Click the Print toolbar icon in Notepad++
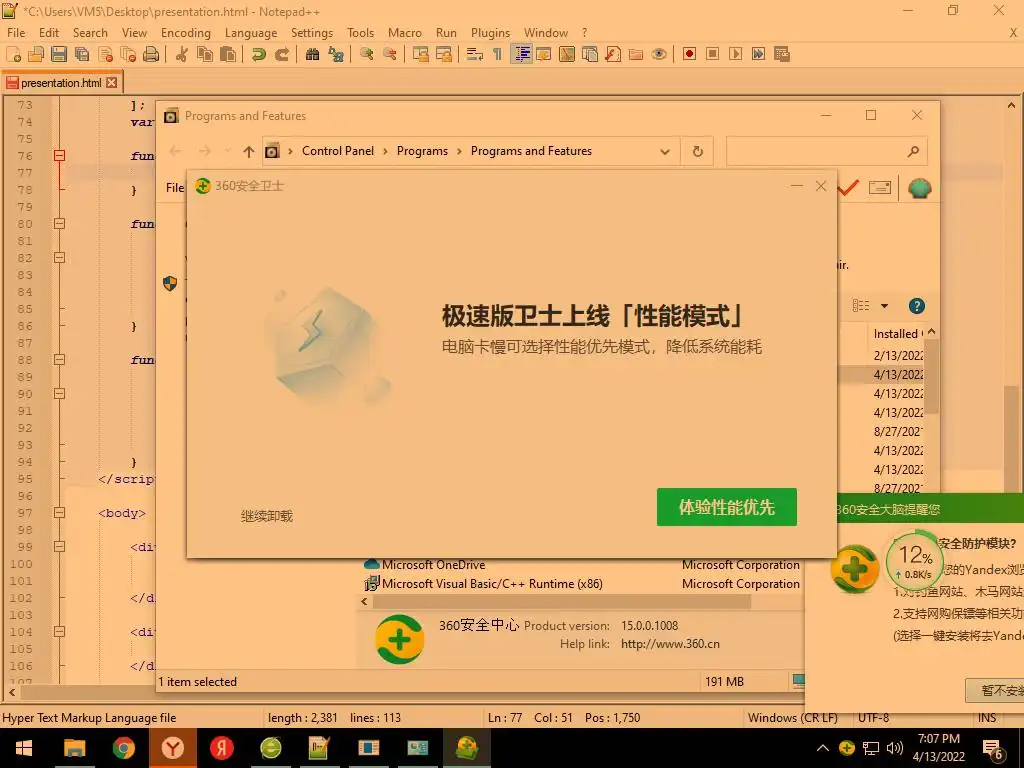The width and height of the screenshot is (1024, 768). (151, 54)
